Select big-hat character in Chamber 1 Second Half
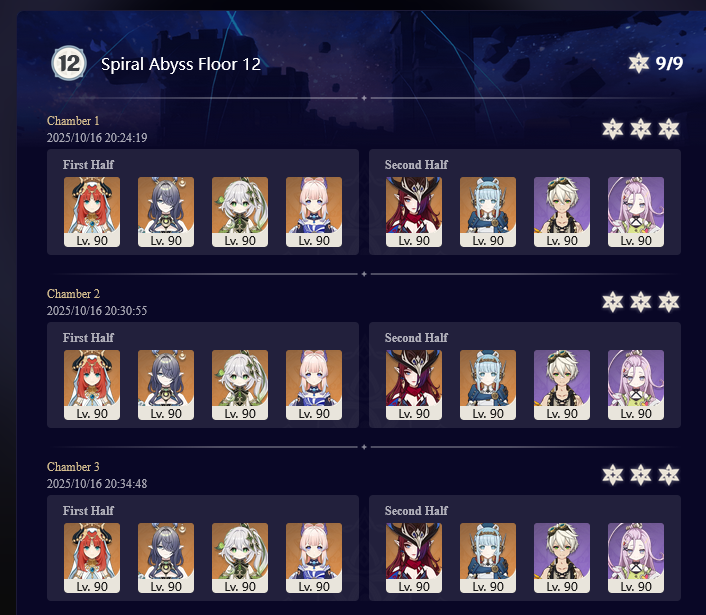Viewport: 706px width, 615px height. [414, 212]
